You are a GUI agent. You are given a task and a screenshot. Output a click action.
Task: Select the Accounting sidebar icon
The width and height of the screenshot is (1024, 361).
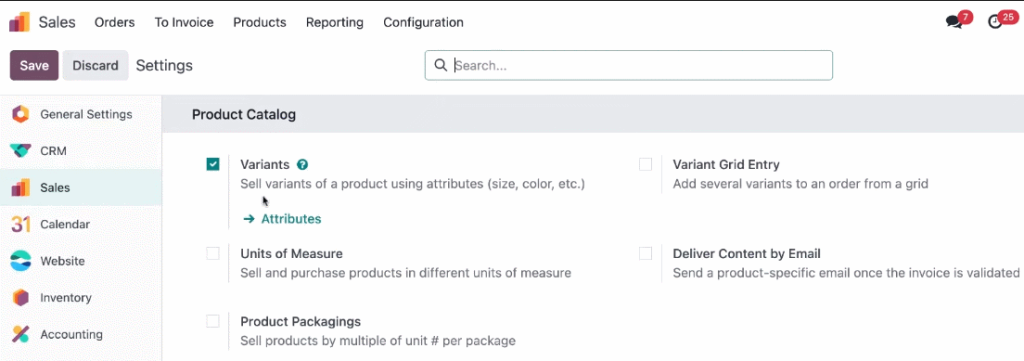pos(21,334)
